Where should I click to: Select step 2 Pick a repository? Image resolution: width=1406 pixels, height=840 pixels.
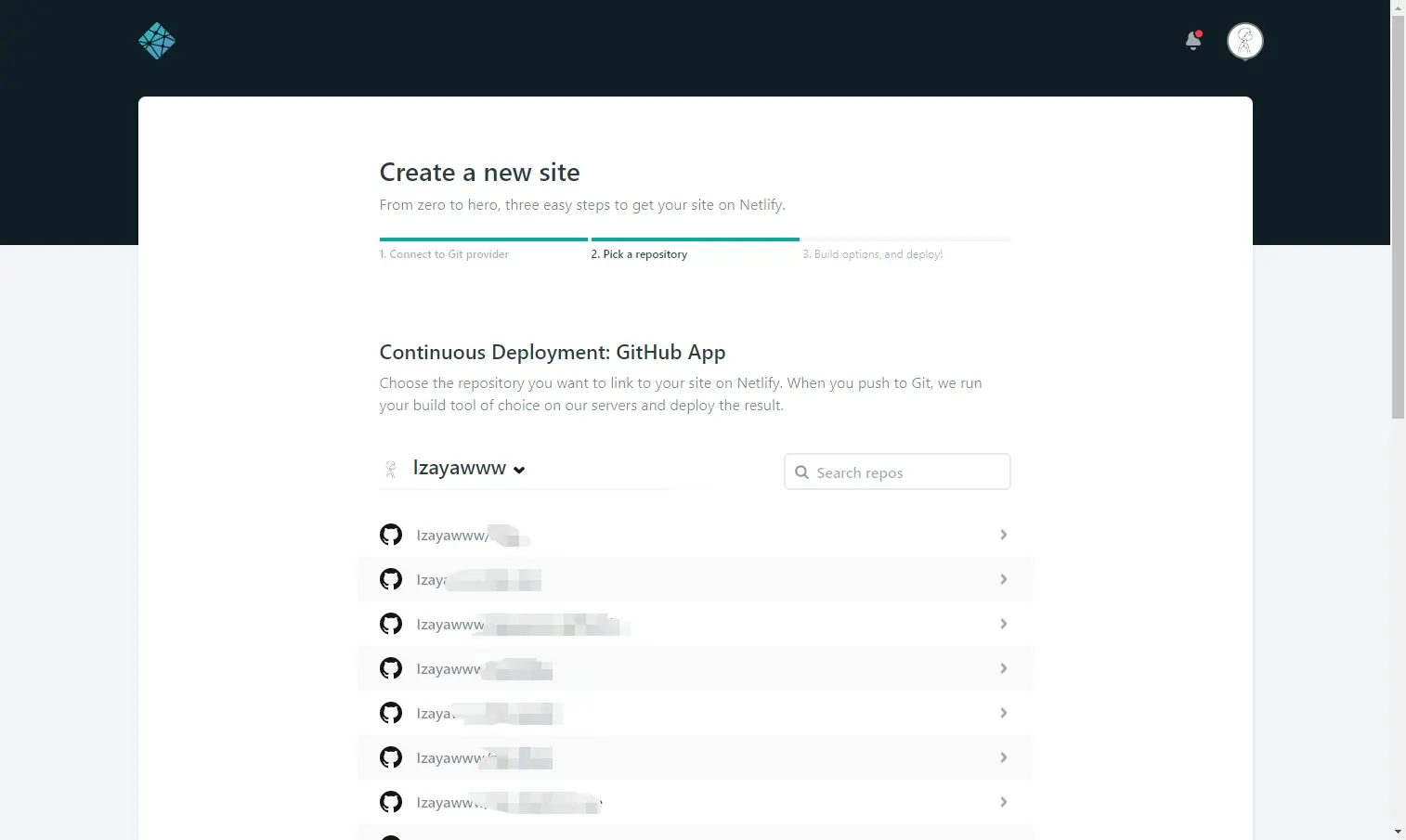tap(639, 254)
